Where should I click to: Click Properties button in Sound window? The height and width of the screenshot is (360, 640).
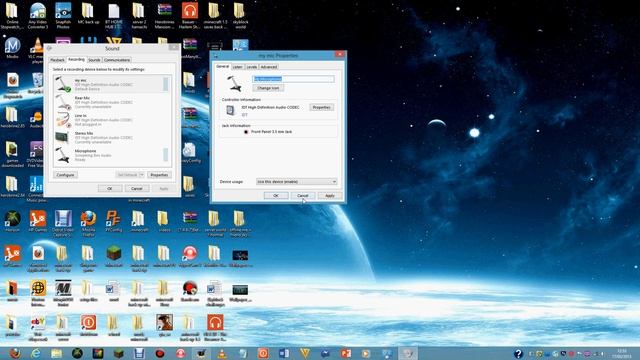pyautogui.click(x=159, y=175)
